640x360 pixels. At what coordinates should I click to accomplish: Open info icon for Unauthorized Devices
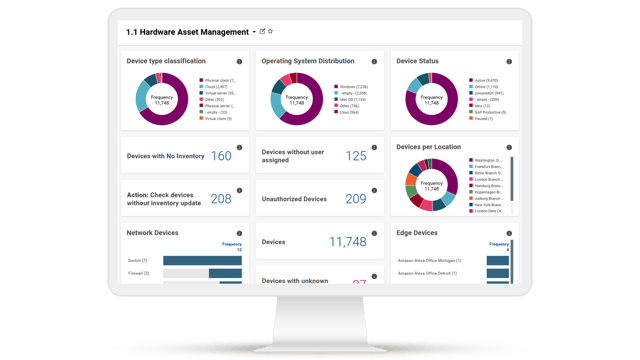tap(374, 190)
